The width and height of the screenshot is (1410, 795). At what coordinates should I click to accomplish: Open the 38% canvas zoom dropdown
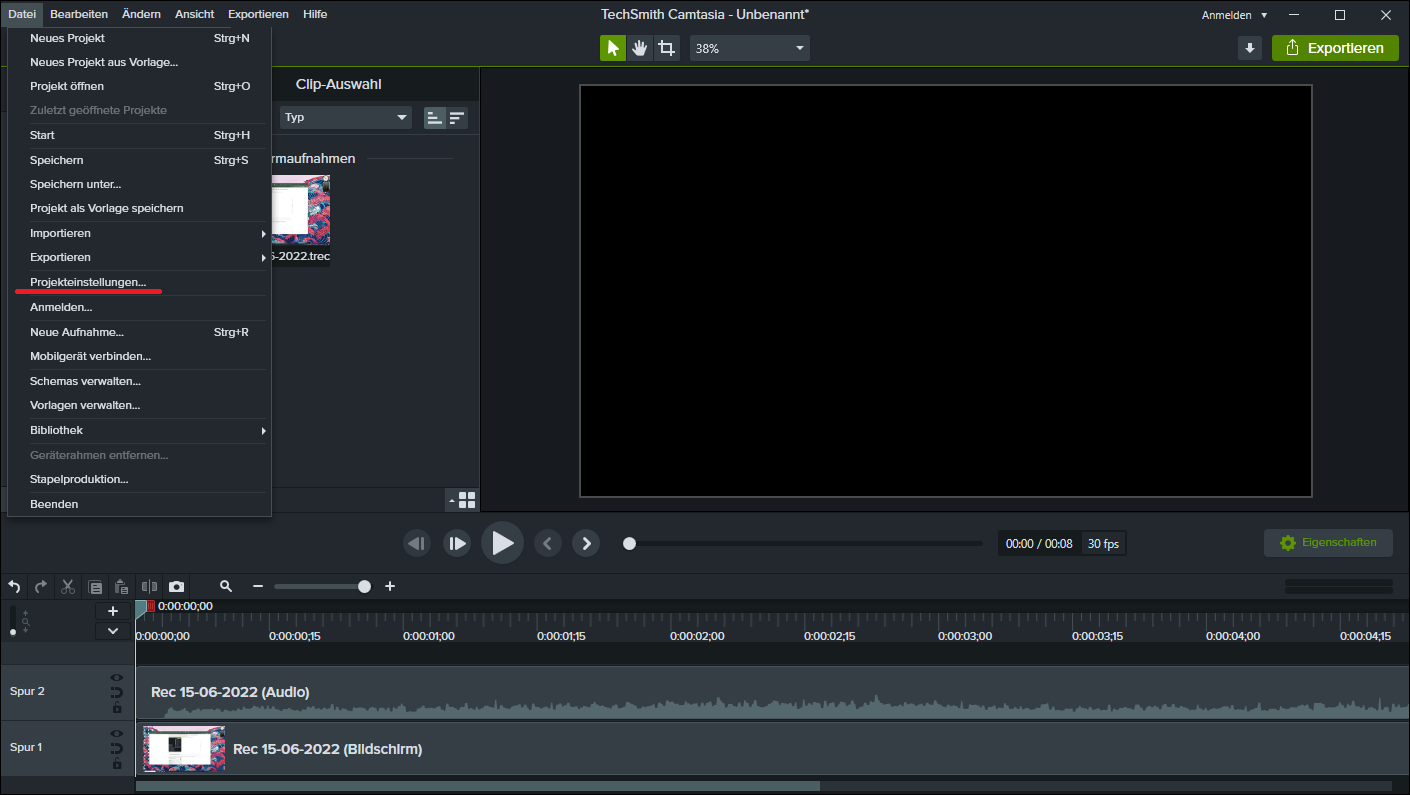(750, 48)
